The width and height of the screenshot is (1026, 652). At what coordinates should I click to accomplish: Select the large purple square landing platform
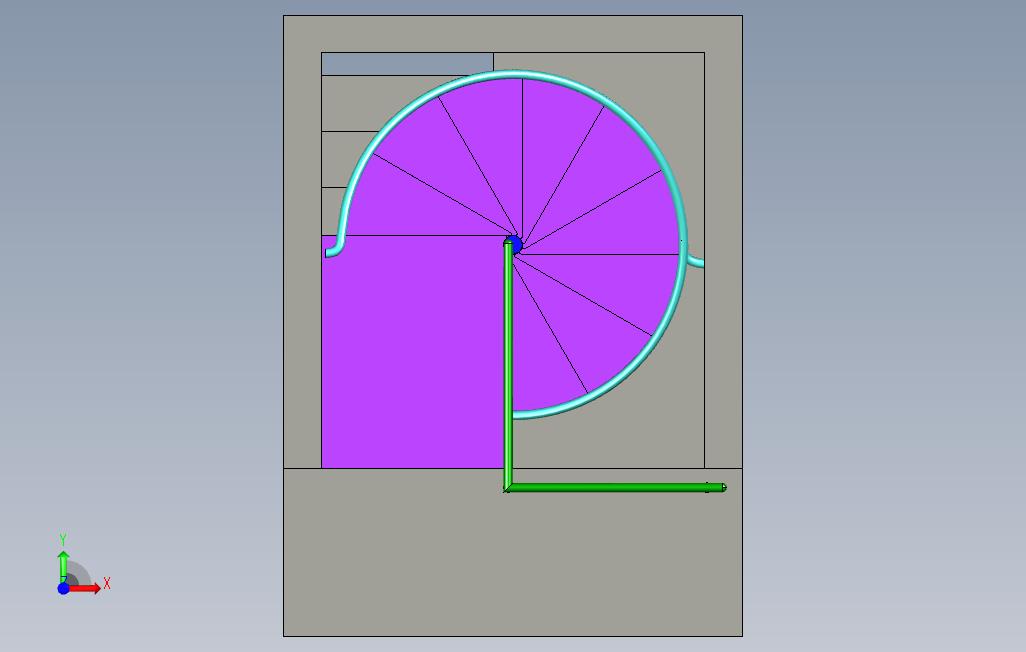(414, 352)
